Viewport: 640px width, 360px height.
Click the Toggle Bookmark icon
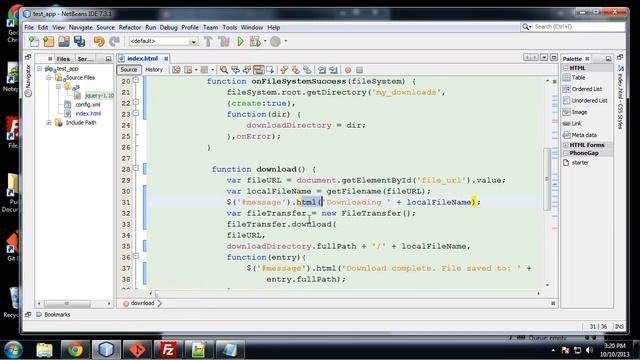(307, 70)
